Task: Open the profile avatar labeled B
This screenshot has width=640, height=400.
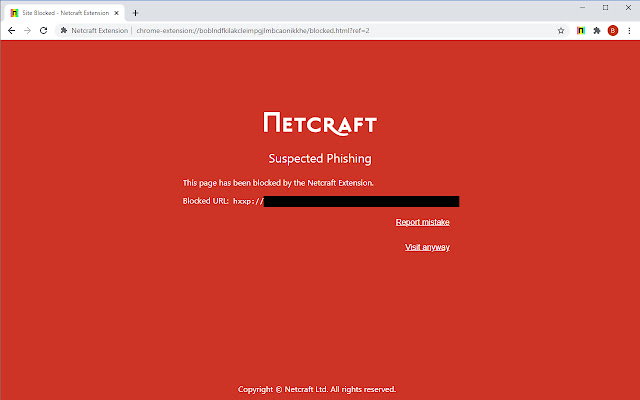Action: tap(613, 31)
